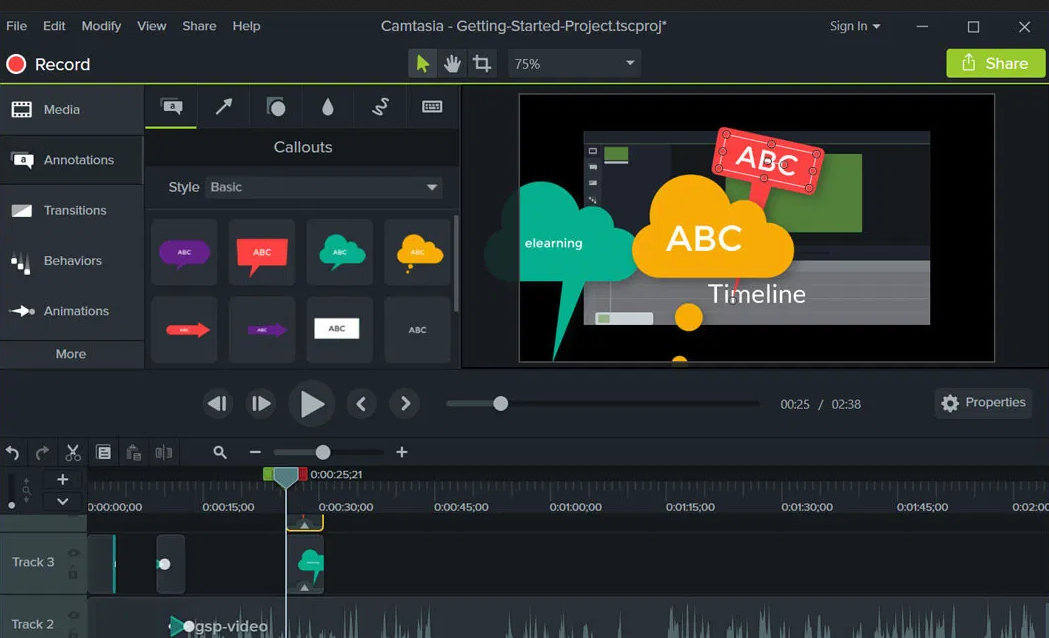Activate the pan hand tool
This screenshot has height=638, width=1049.
pyautogui.click(x=453, y=64)
